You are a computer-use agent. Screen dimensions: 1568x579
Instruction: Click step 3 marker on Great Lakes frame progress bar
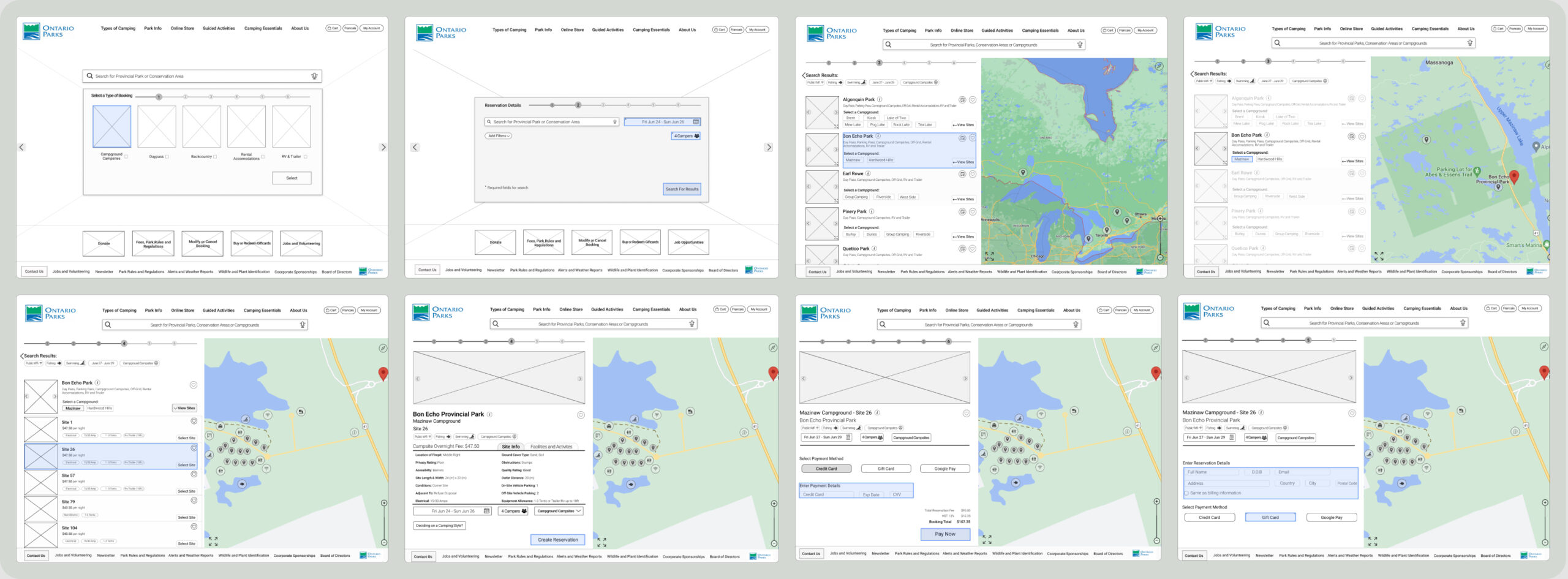click(x=879, y=63)
